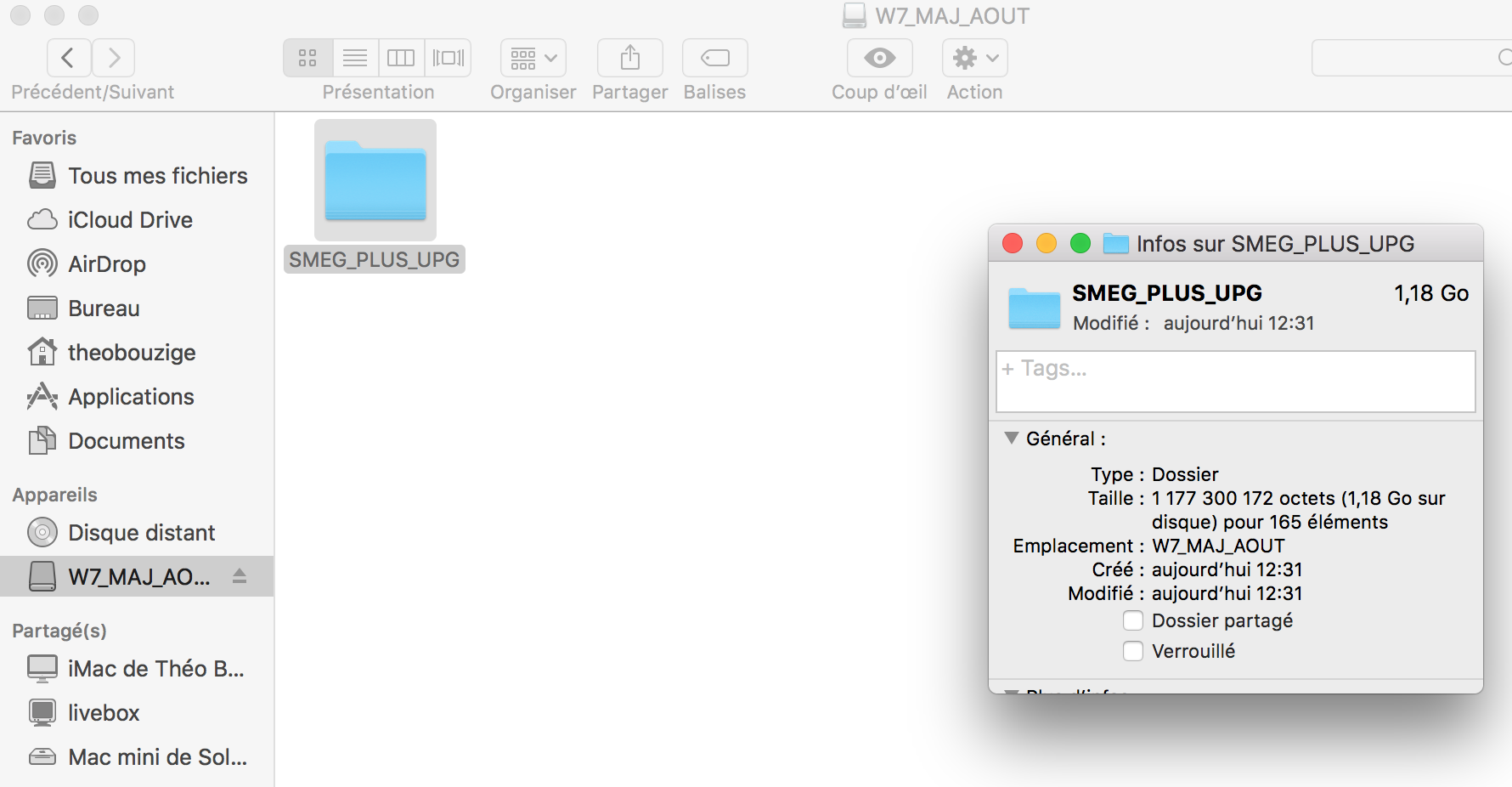Enable the Dossier partagé checkbox

(x=1133, y=620)
